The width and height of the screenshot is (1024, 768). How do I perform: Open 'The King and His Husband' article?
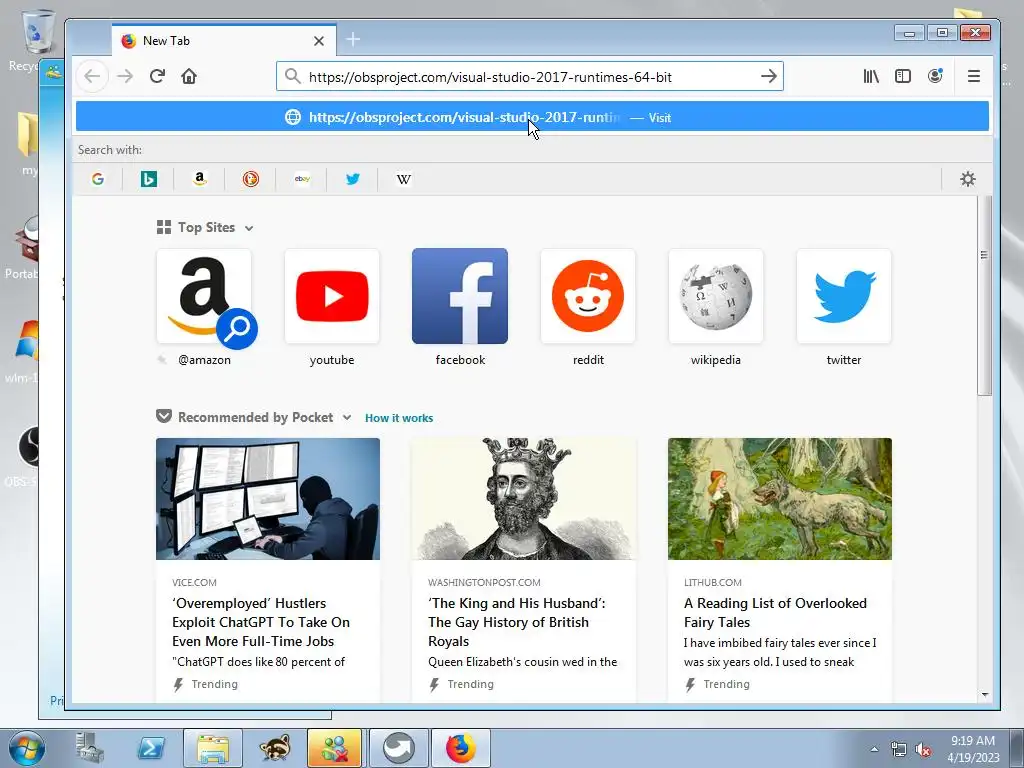517,622
